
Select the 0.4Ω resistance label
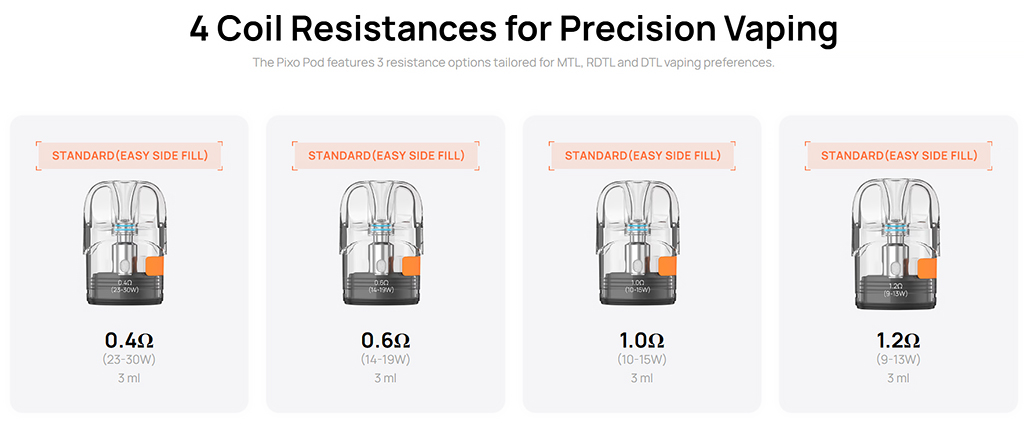pos(129,340)
